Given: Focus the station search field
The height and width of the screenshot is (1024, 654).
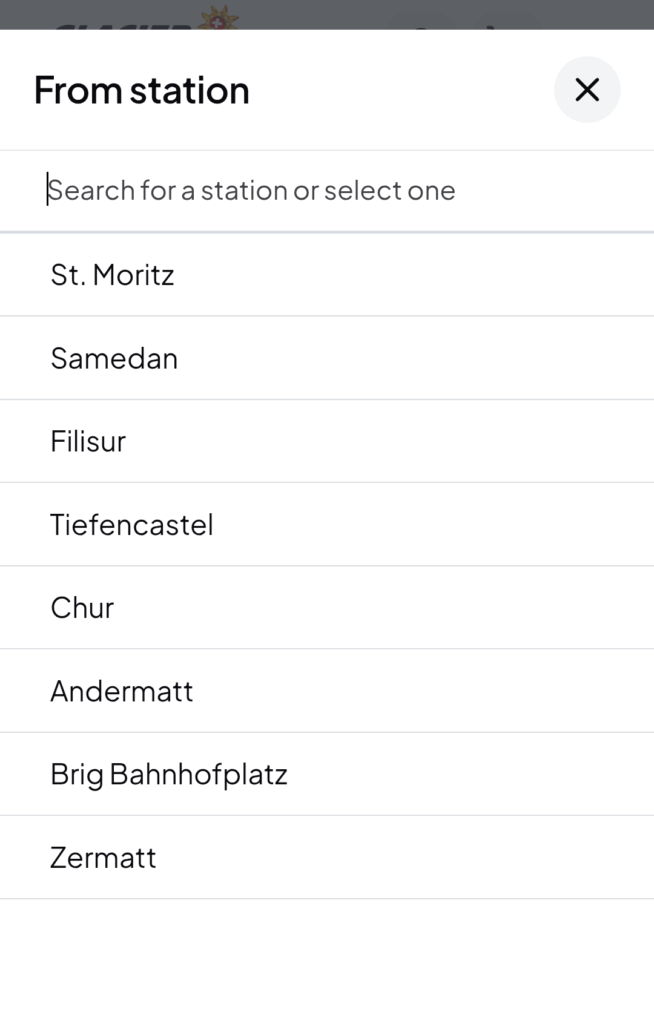Looking at the screenshot, I should point(327,191).
